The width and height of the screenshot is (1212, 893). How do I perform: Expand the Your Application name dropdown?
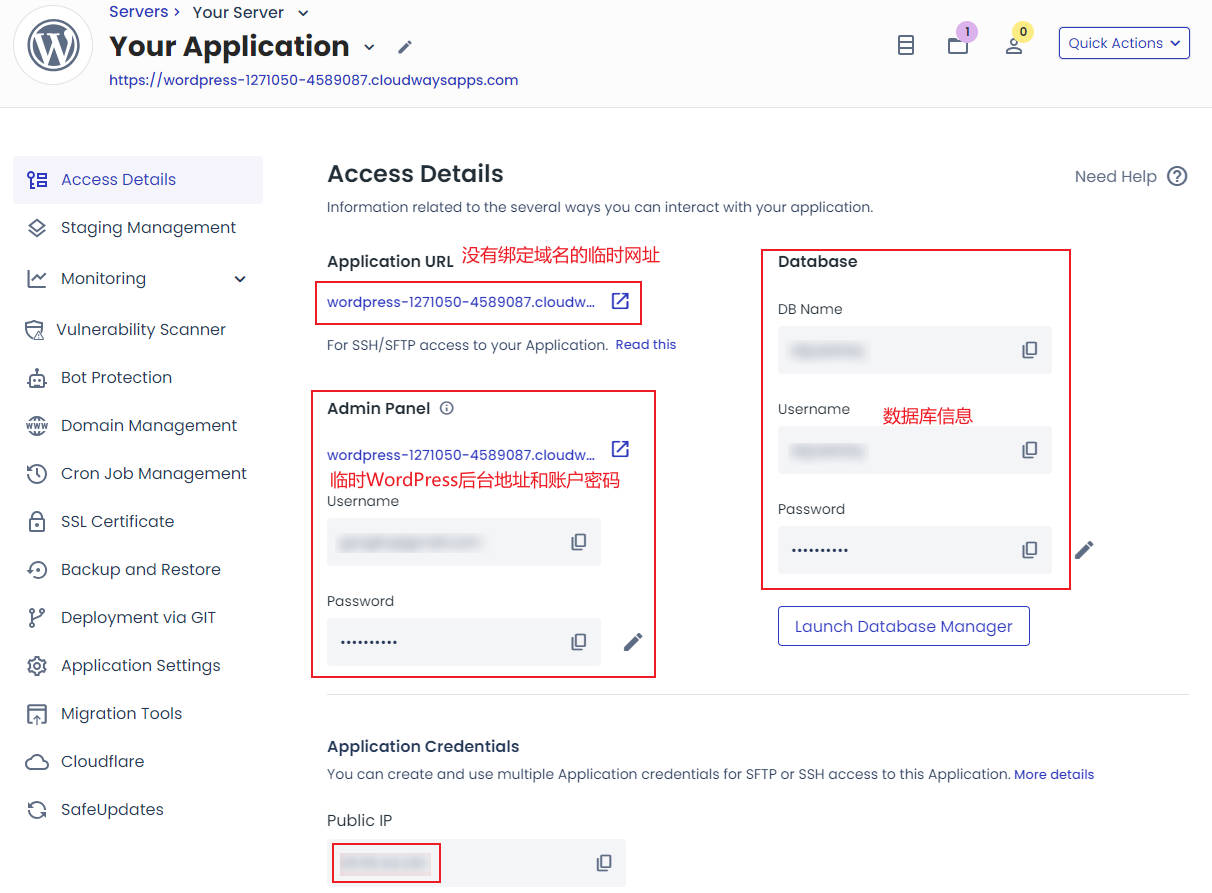[x=369, y=47]
